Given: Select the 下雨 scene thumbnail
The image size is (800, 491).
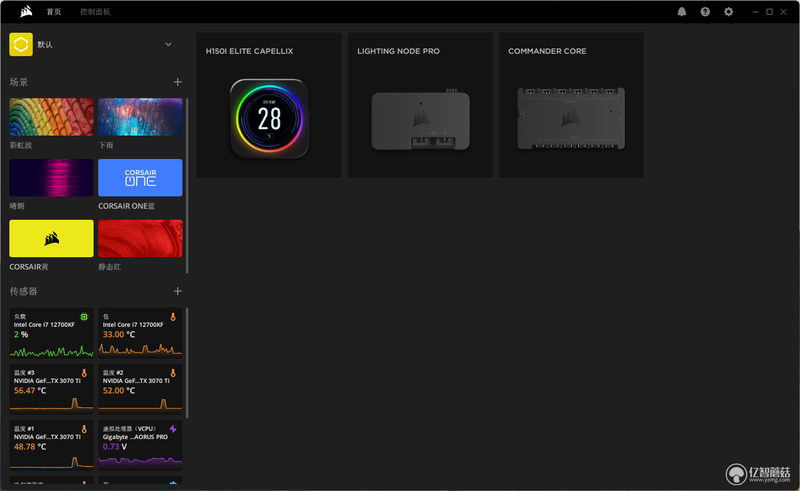Looking at the screenshot, I should [140, 117].
